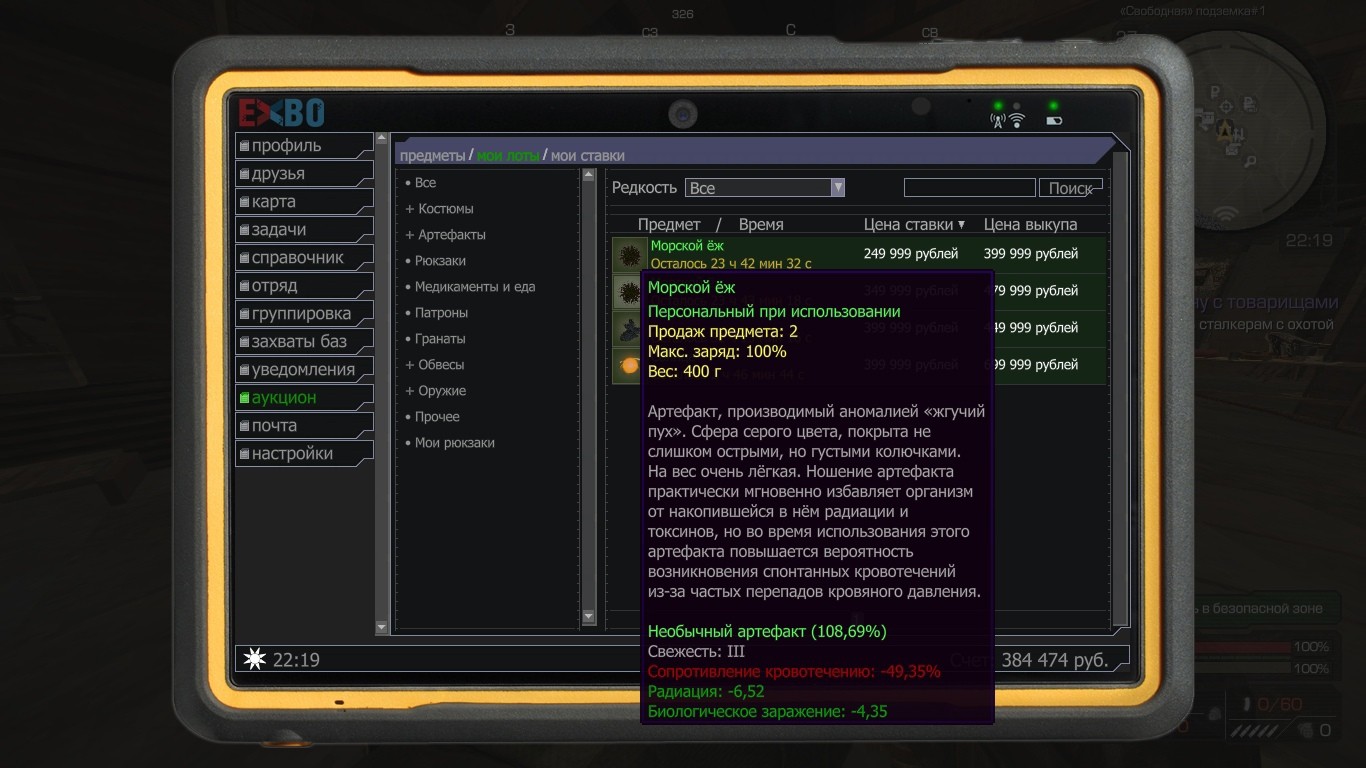Image resolution: width=1366 pixels, height=768 pixels.
Task: Switch to the предметы tab
Action: pos(432,155)
